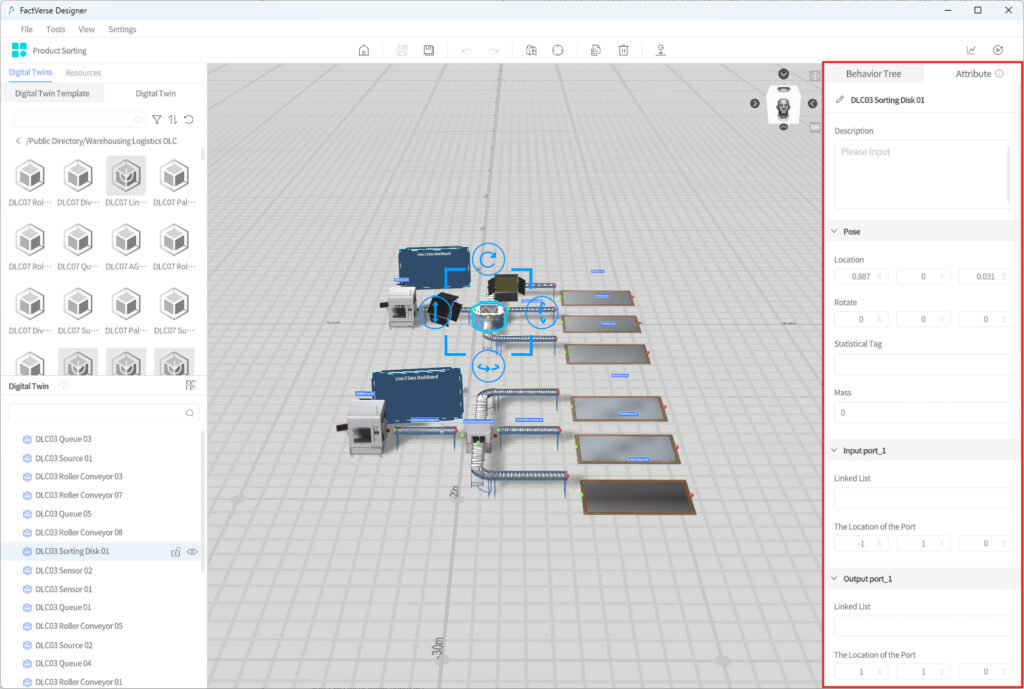Viewport: 1024px width, 689px height.
Task: Click the Copy document icon in the toolbar
Action: pos(596,50)
